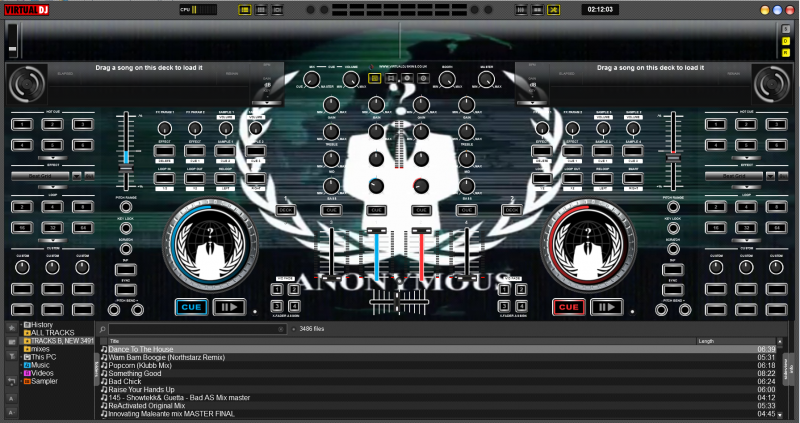Click the left deck SYNC button
The image size is (800, 423).
[x=126, y=290]
